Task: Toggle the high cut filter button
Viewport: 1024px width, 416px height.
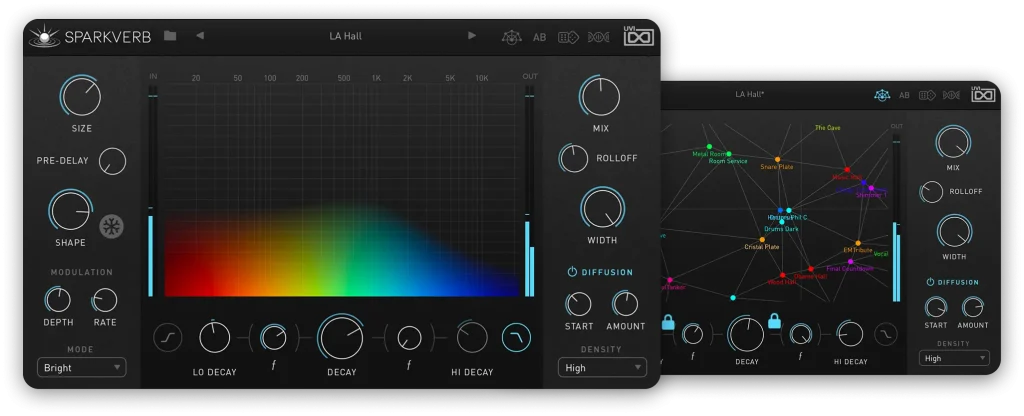Action: [516, 338]
